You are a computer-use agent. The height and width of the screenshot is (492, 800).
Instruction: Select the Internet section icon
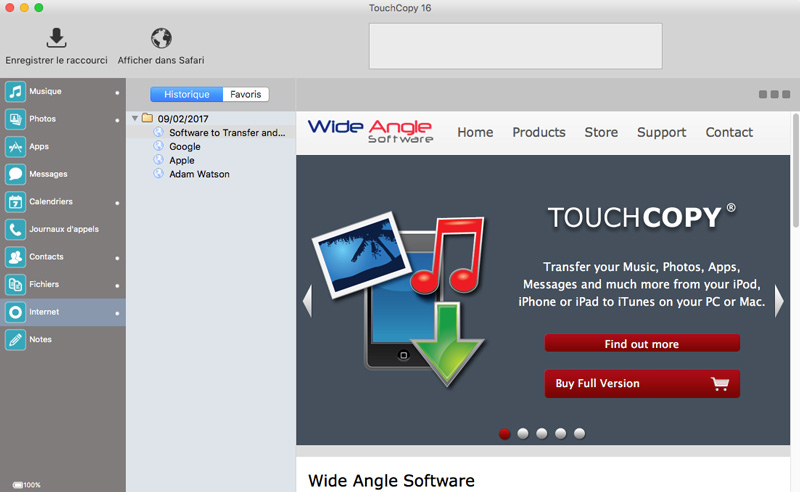[x=15, y=312]
